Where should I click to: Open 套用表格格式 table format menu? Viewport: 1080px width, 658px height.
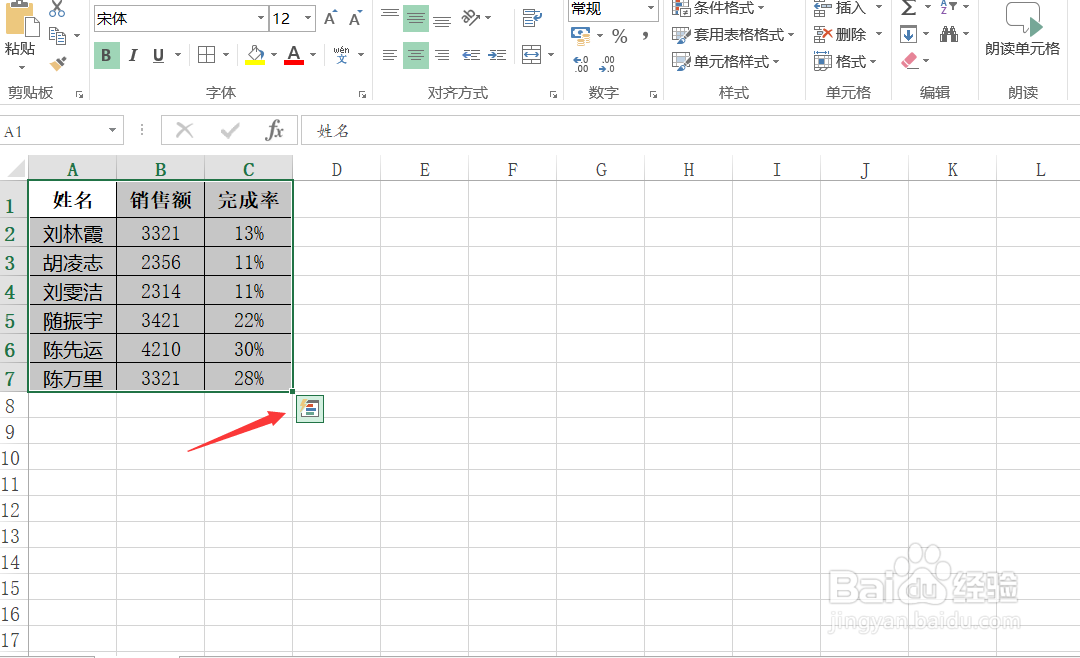pyautogui.click(x=733, y=34)
